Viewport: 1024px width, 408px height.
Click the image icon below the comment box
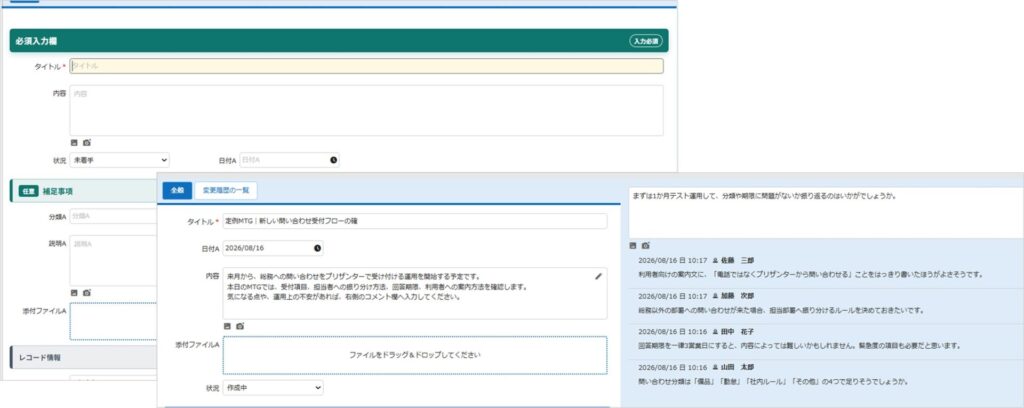(633, 245)
